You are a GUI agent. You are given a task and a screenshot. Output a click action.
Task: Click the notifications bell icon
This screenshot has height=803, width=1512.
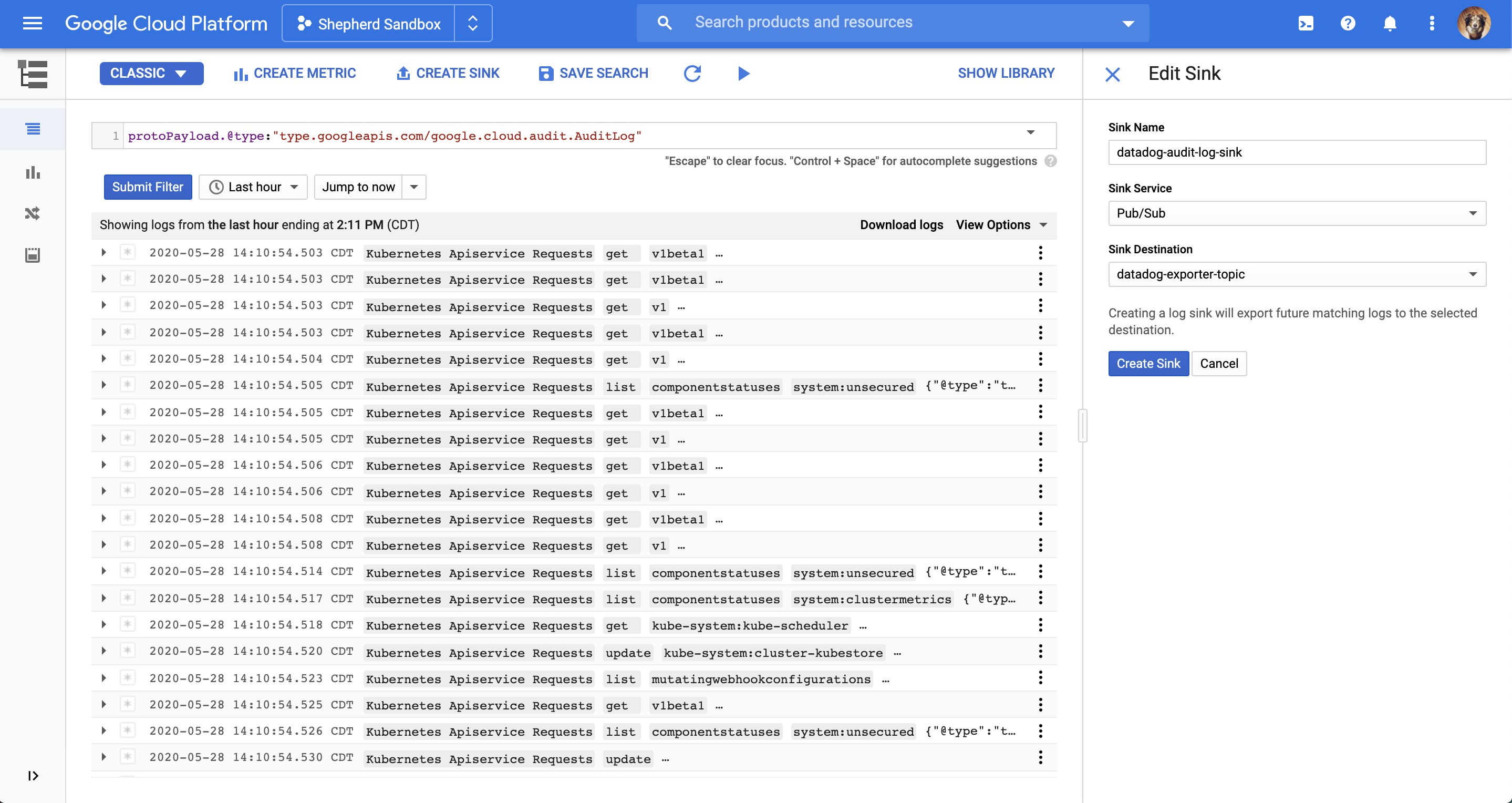click(x=1389, y=24)
